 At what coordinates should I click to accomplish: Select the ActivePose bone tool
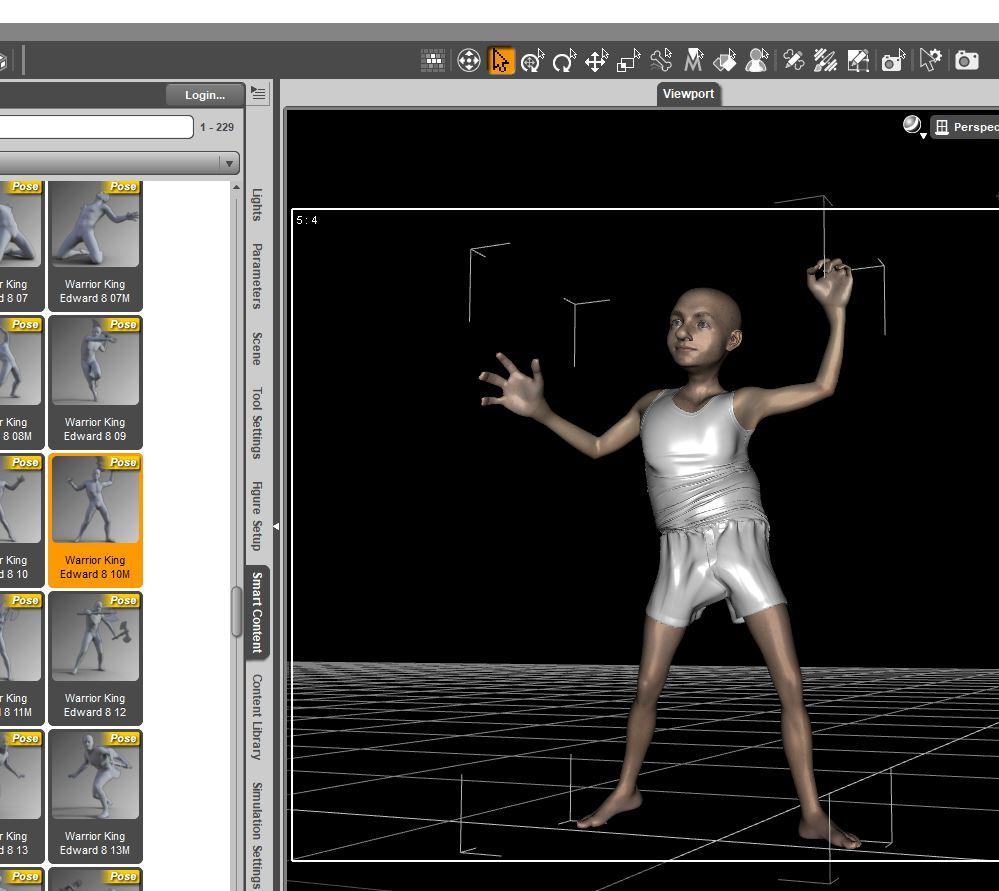tap(661, 61)
